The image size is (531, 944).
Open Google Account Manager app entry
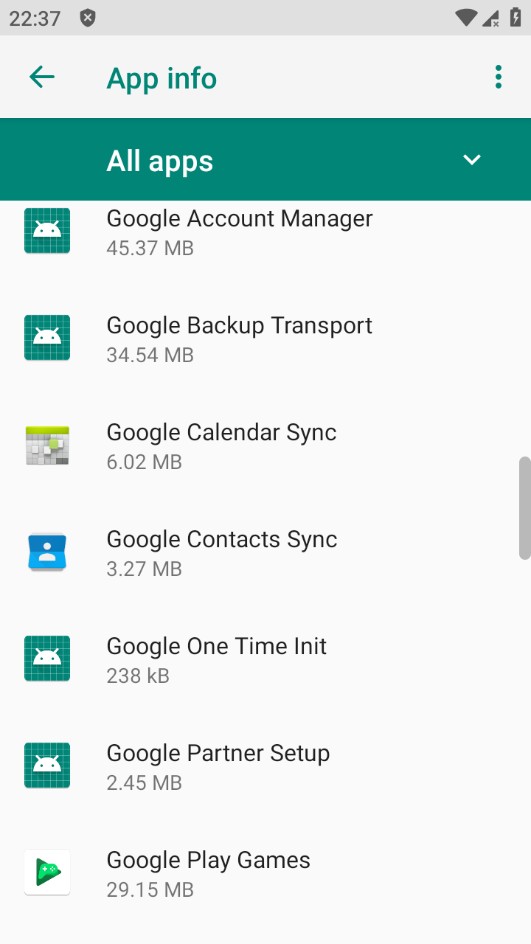coord(266,232)
